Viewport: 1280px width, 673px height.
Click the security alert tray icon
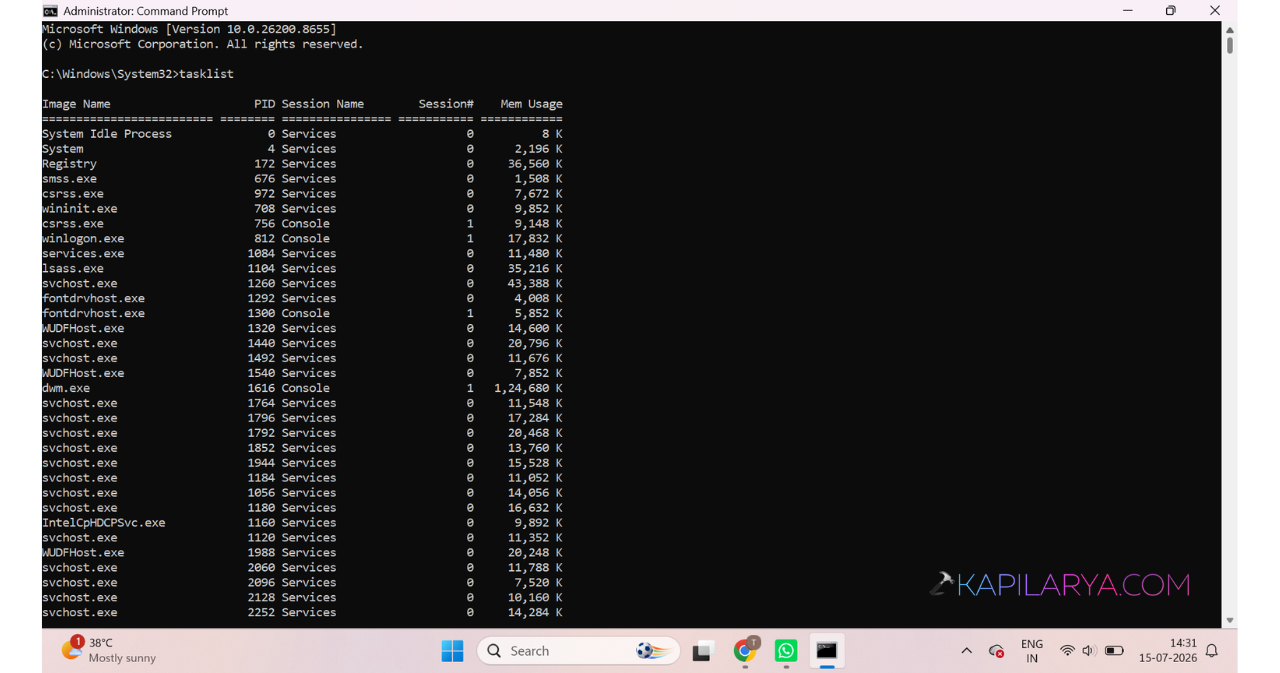point(996,651)
